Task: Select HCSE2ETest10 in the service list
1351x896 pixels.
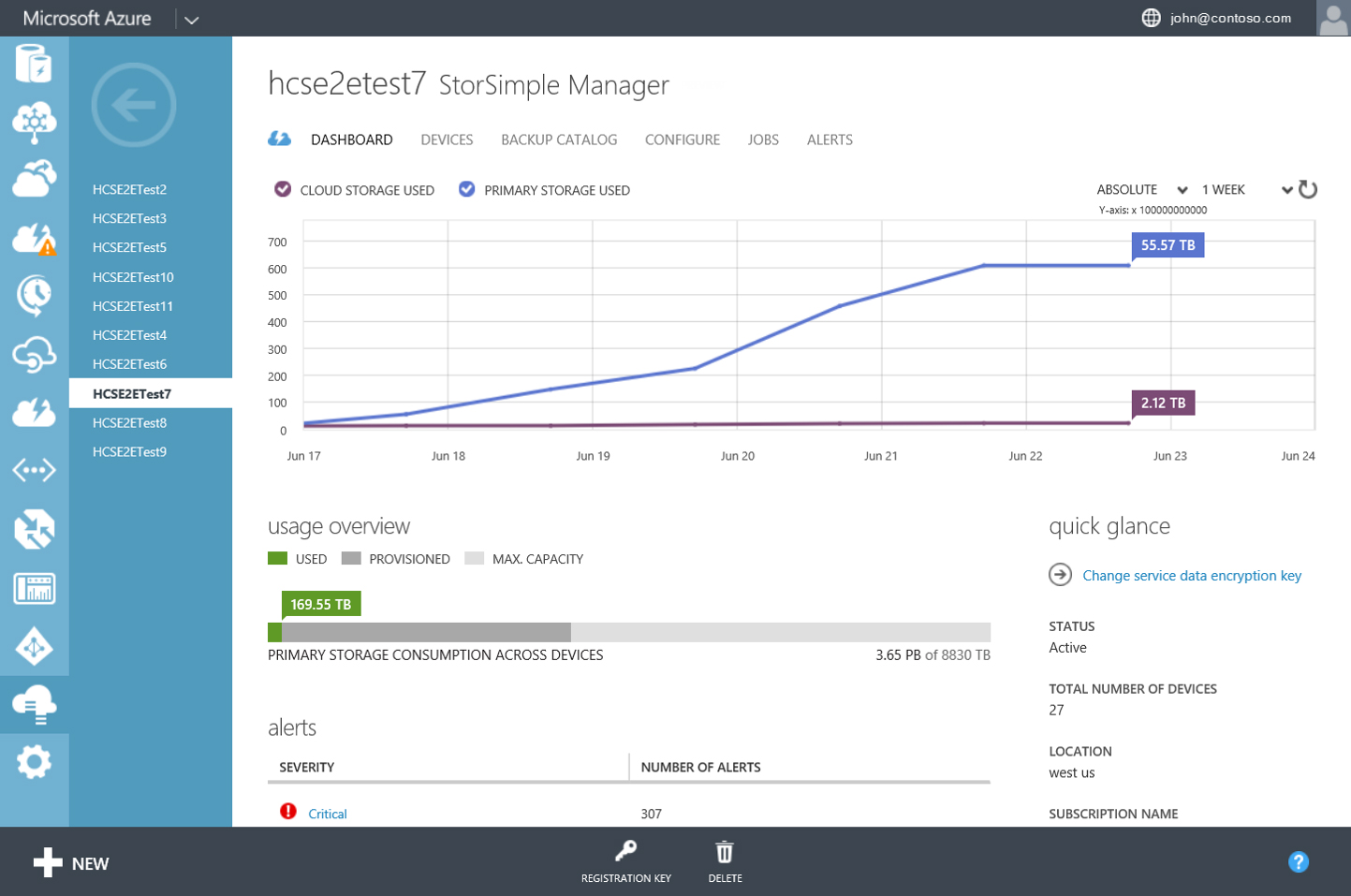Action: pos(133,277)
